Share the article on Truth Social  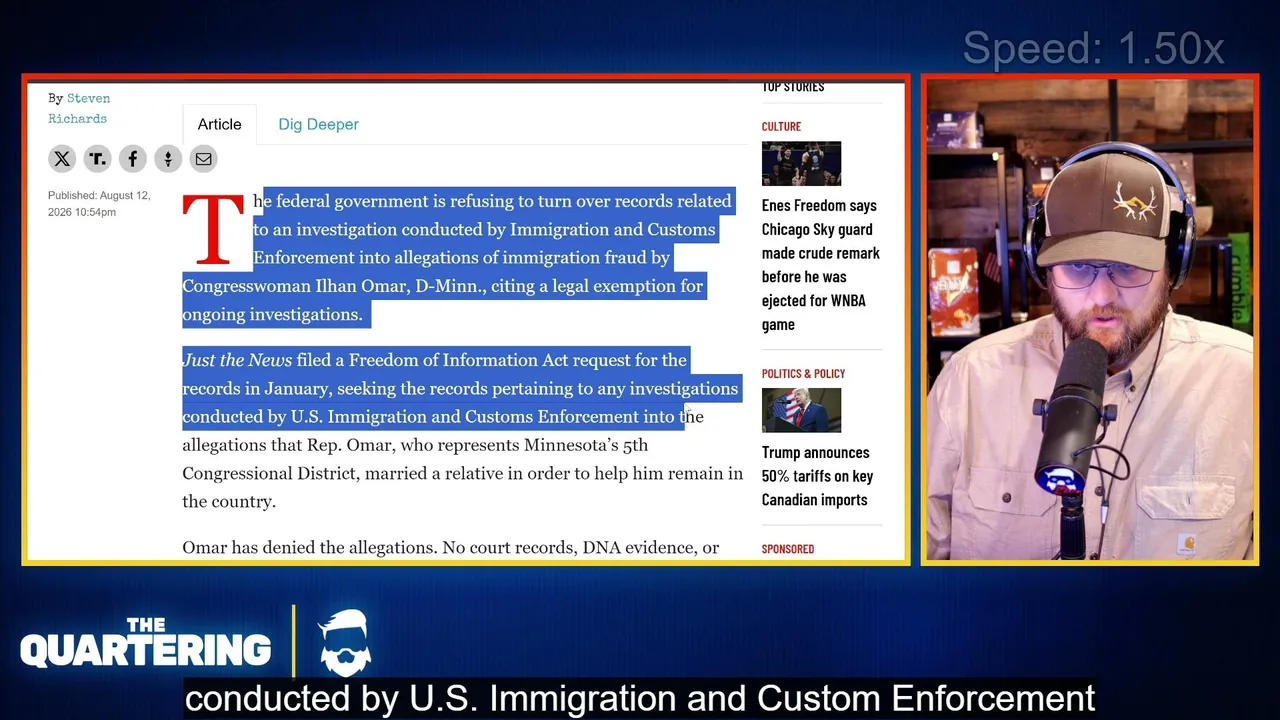97,159
